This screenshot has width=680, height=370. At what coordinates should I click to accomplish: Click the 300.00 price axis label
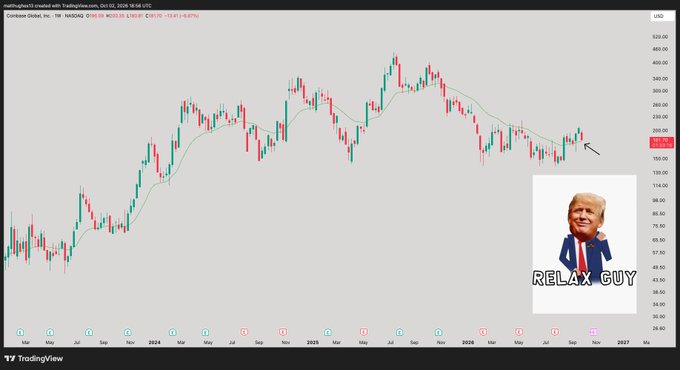click(x=660, y=91)
